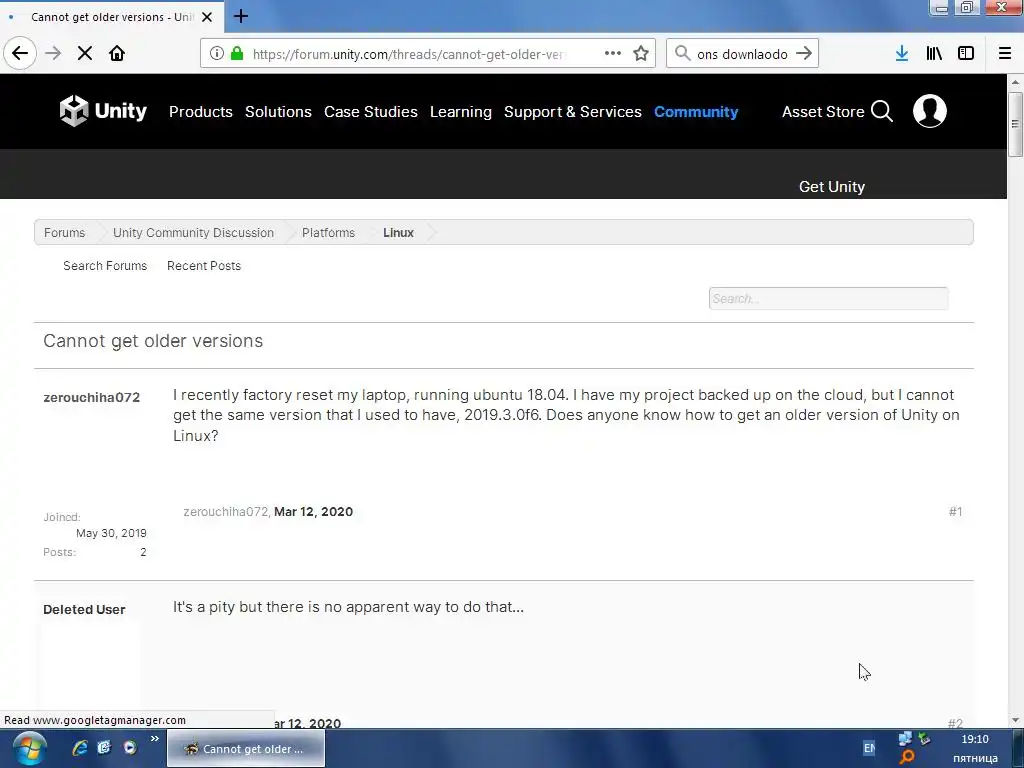Click the Unity logo

pos(103,111)
